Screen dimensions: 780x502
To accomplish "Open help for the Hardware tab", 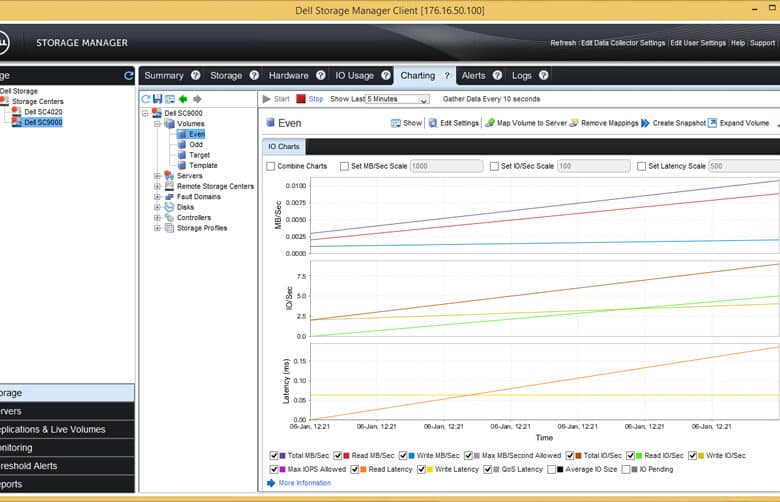I will [x=320, y=75].
